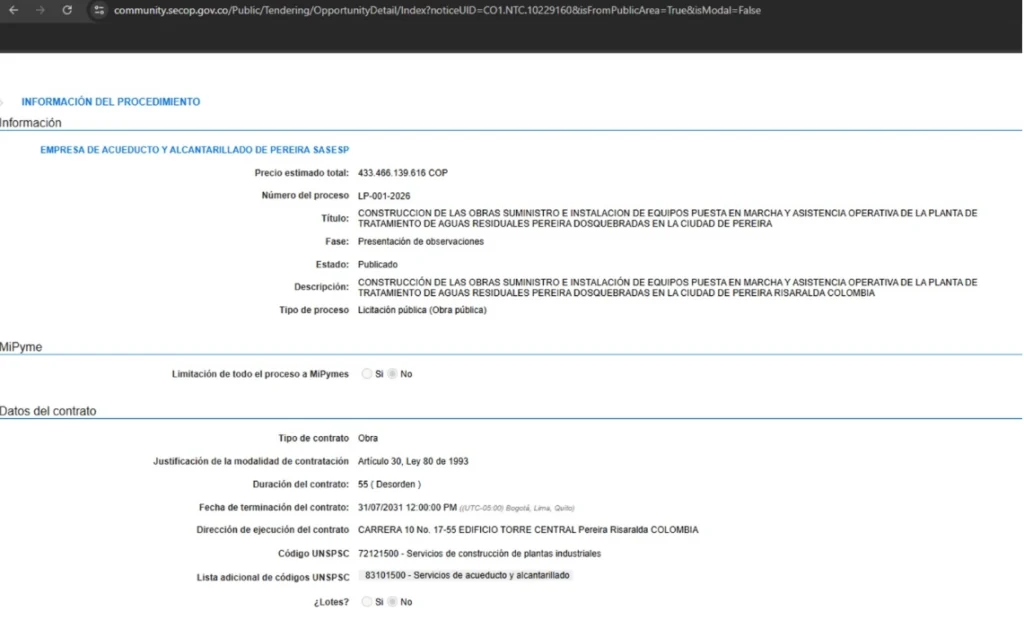Select Si for limitación a MiPymes

[x=367, y=374]
